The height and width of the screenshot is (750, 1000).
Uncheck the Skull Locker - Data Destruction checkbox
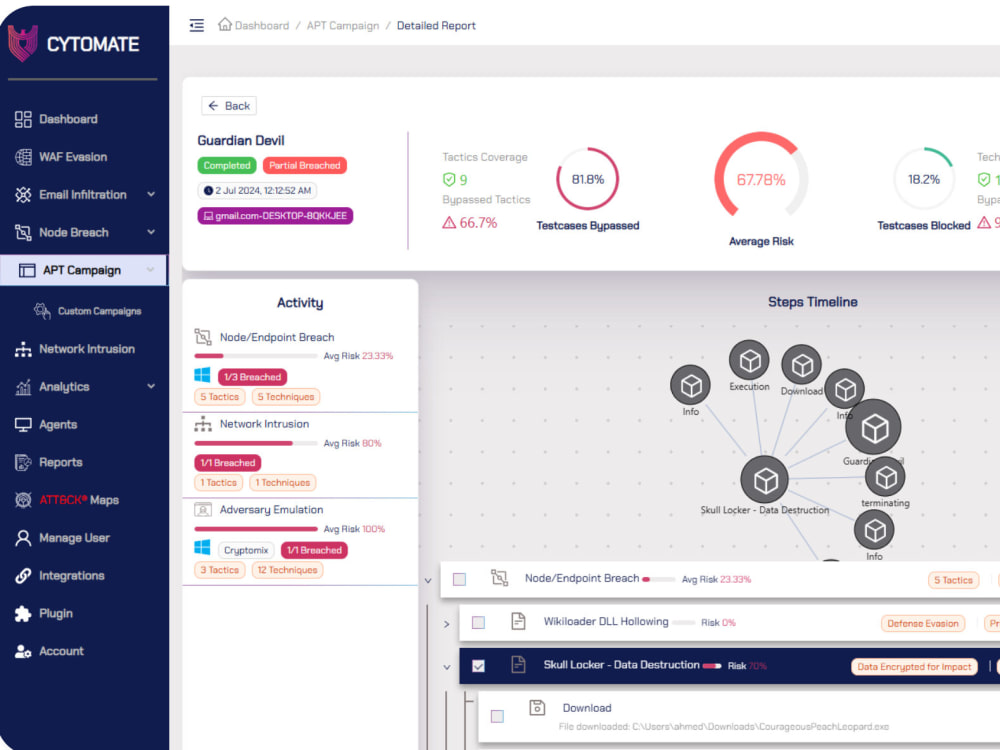pyautogui.click(x=478, y=666)
